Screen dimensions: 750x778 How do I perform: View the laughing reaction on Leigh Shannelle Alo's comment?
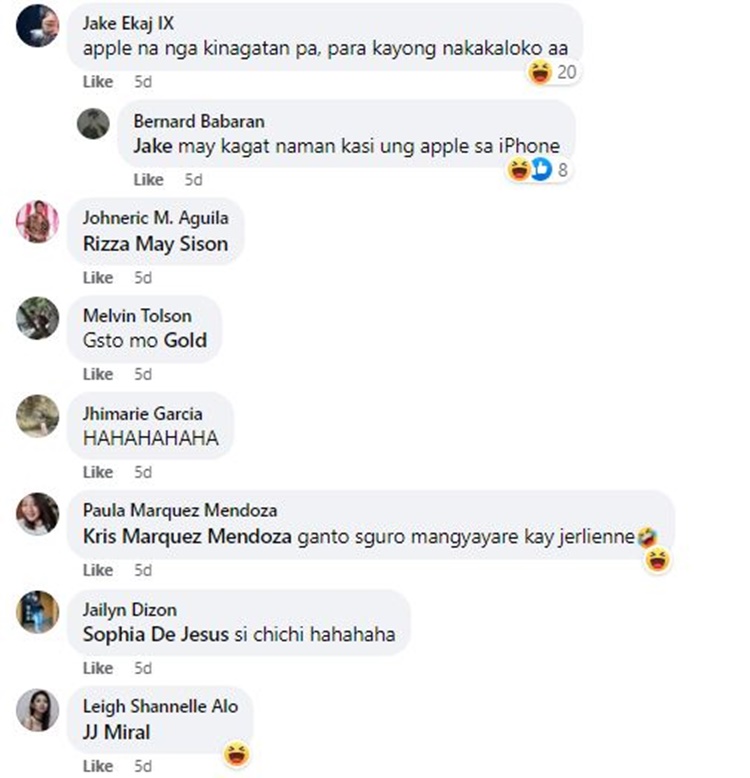tap(237, 754)
